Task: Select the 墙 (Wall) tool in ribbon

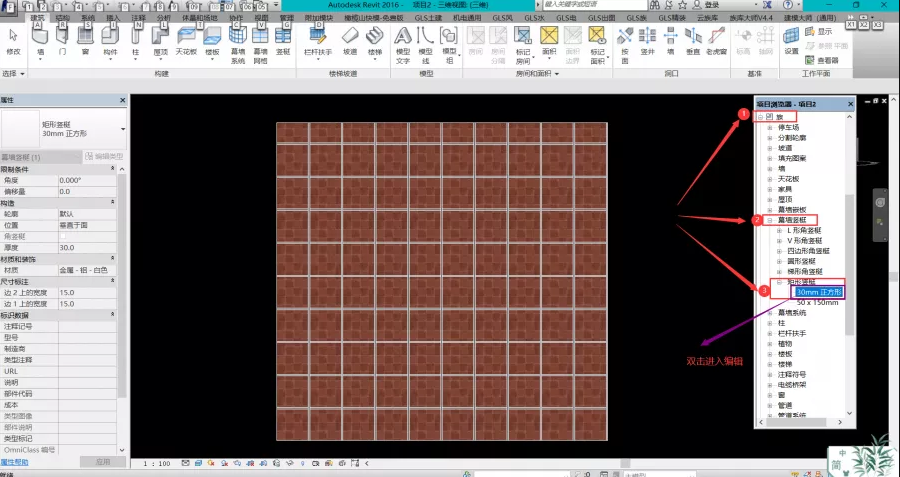Action: [40, 39]
